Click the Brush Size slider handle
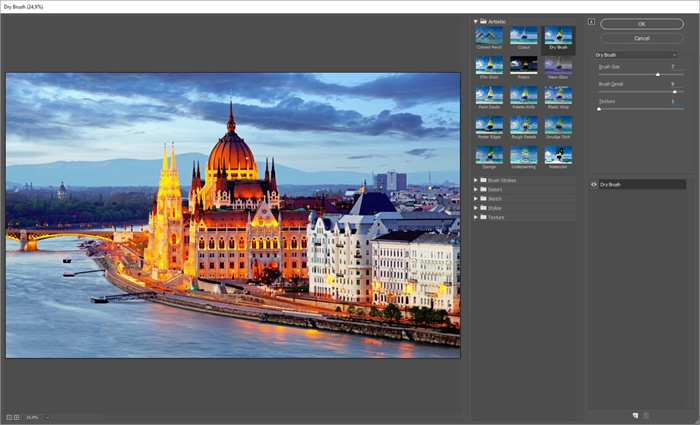Screen dimensions: 700x425 click(657, 74)
